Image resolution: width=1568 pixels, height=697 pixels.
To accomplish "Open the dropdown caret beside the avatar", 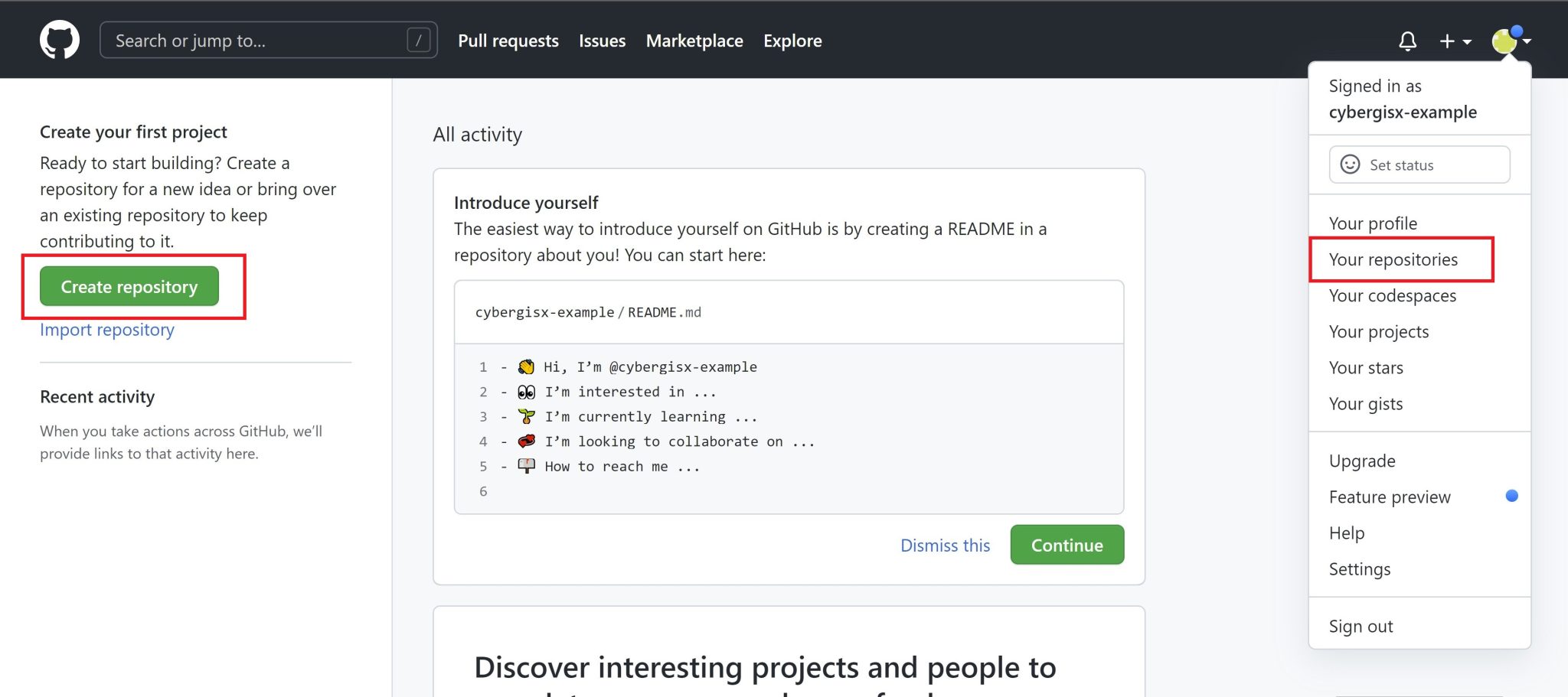I will (1527, 44).
